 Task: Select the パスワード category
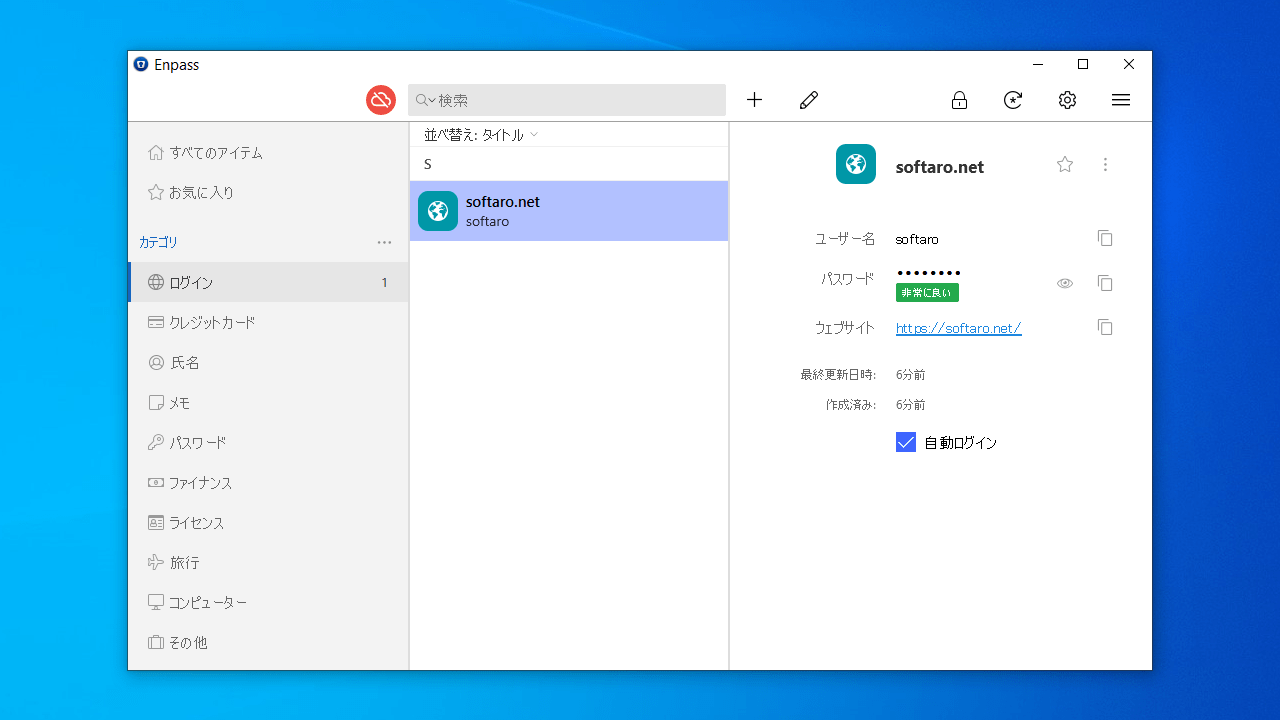[x=268, y=442]
